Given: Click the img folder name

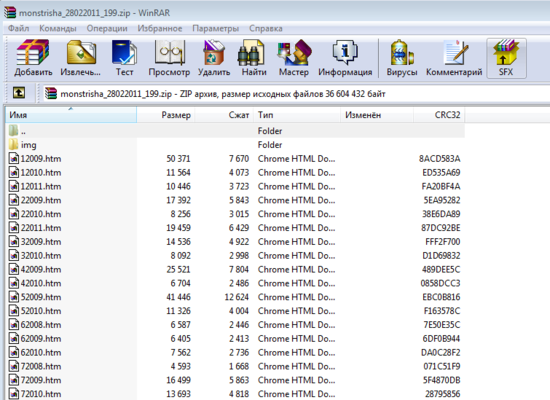Looking at the screenshot, I should tap(28, 145).
